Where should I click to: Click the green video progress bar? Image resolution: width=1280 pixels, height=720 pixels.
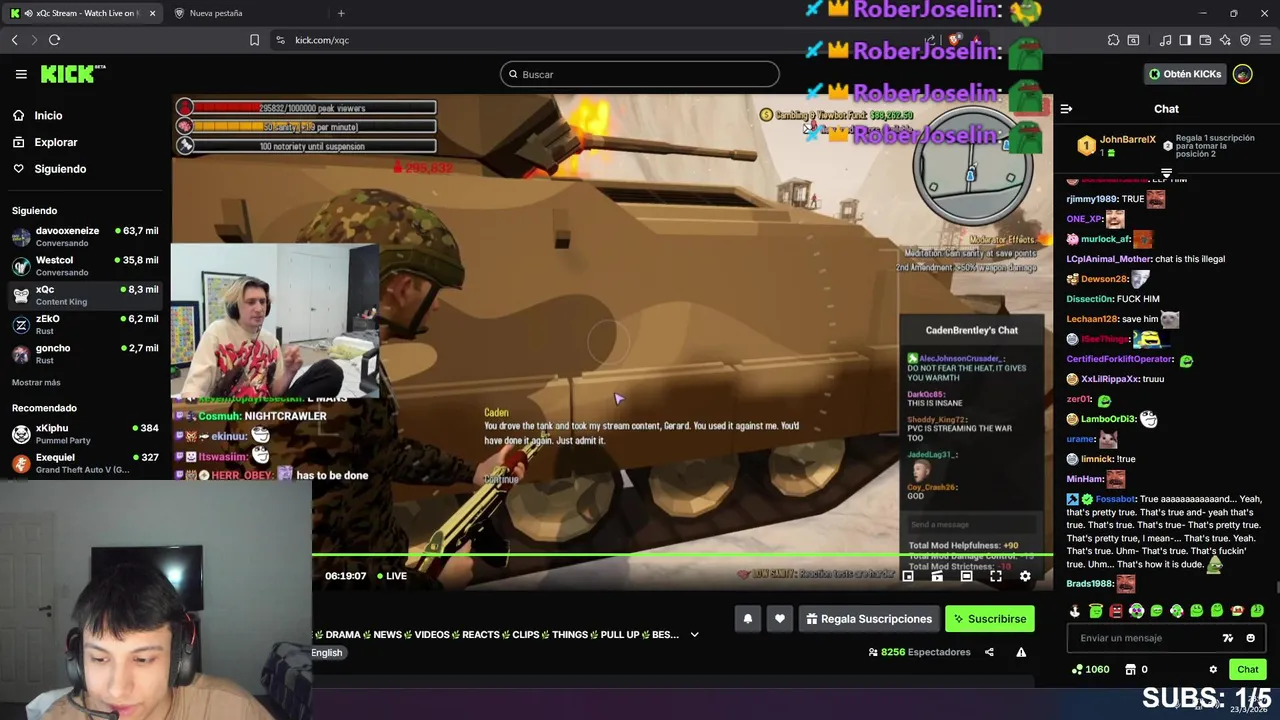682,554
